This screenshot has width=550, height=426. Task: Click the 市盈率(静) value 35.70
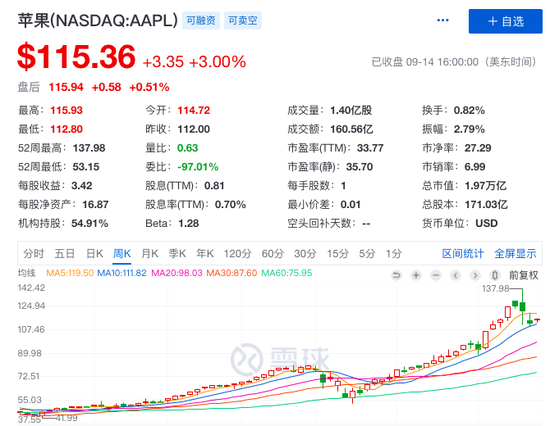pos(359,167)
